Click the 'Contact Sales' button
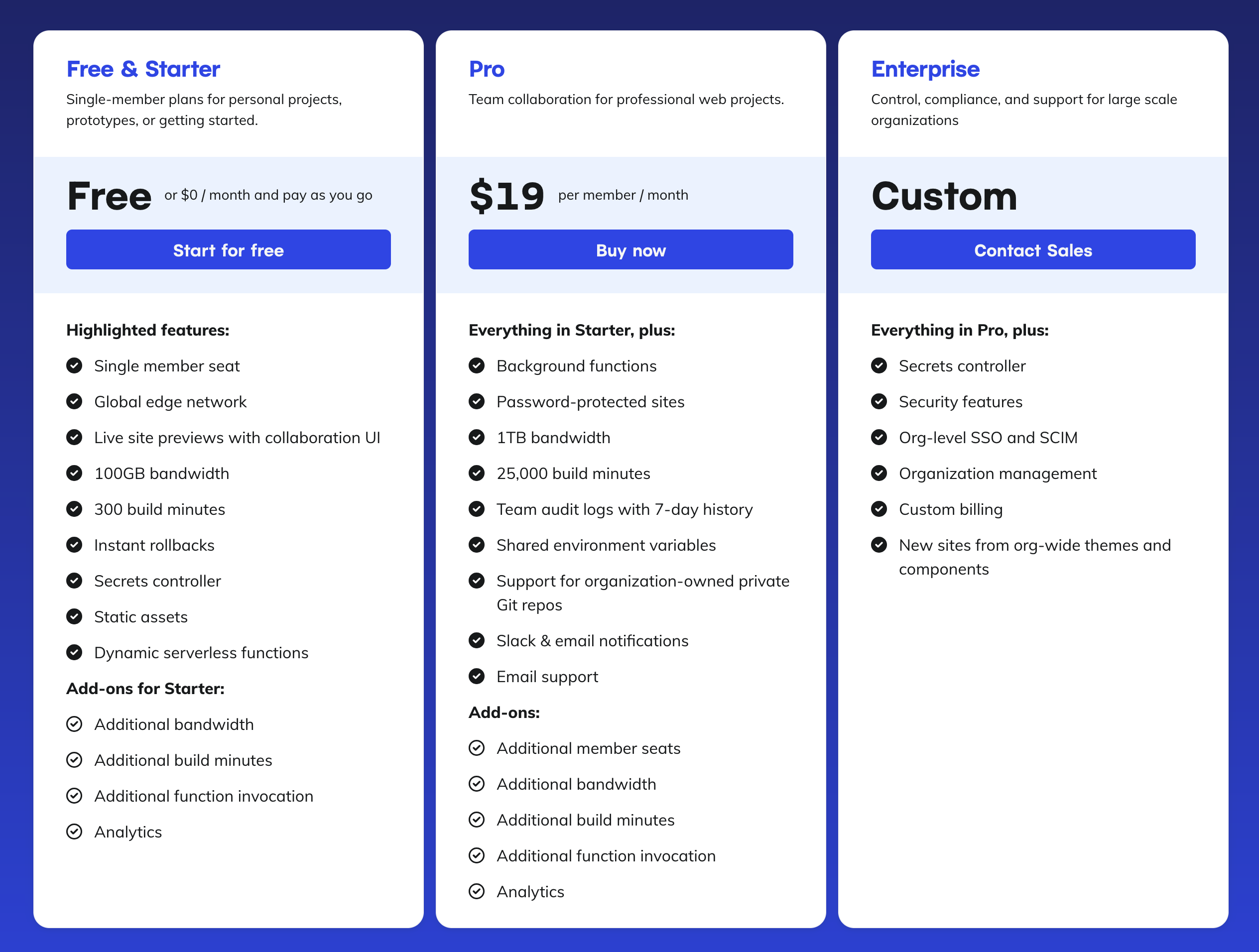The height and width of the screenshot is (952, 1259). 1033,249
